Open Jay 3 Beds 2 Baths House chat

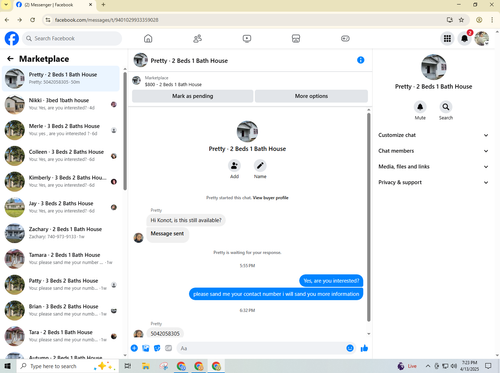(x=61, y=207)
